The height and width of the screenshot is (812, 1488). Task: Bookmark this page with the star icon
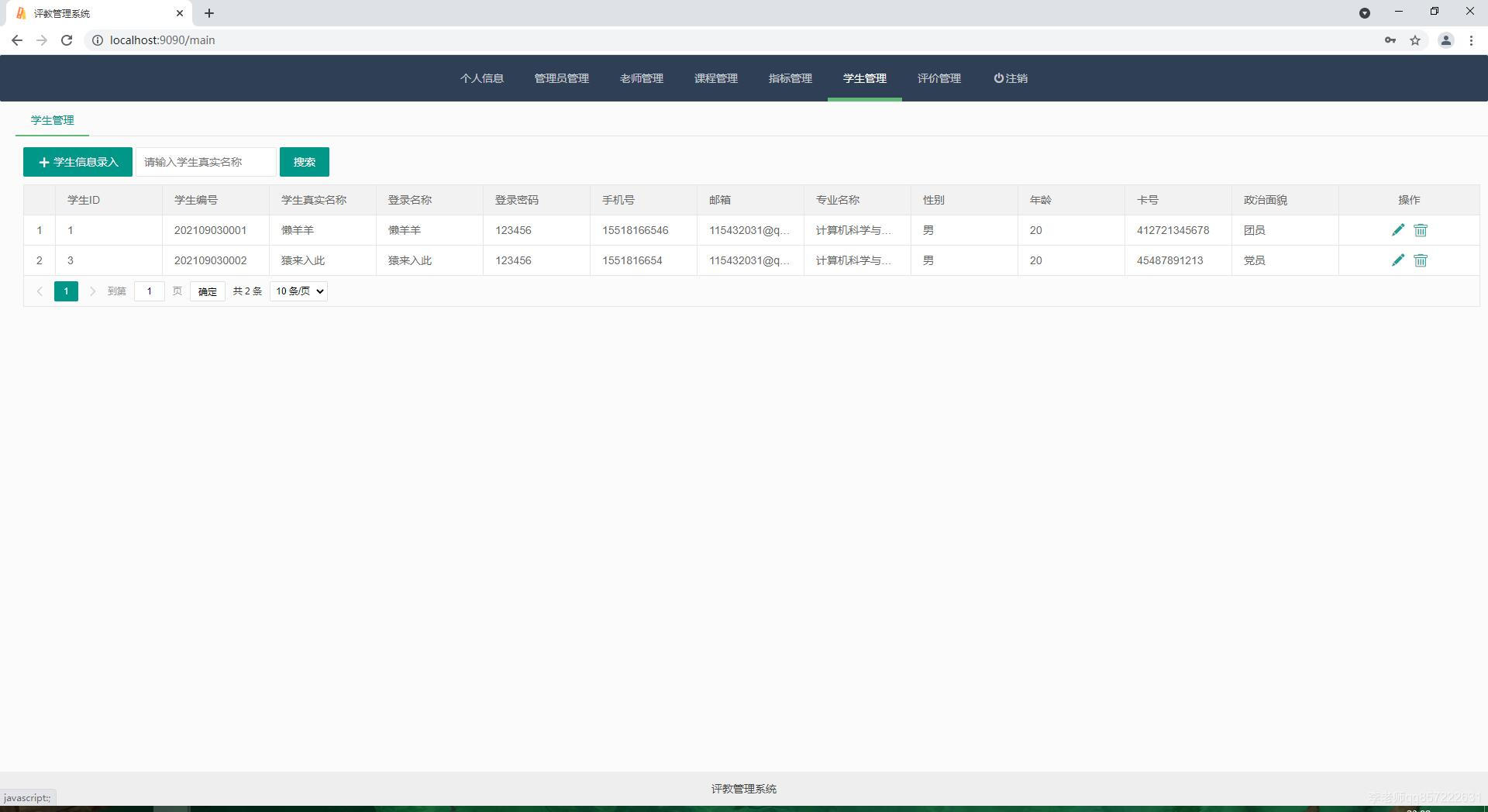click(x=1415, y=40)
